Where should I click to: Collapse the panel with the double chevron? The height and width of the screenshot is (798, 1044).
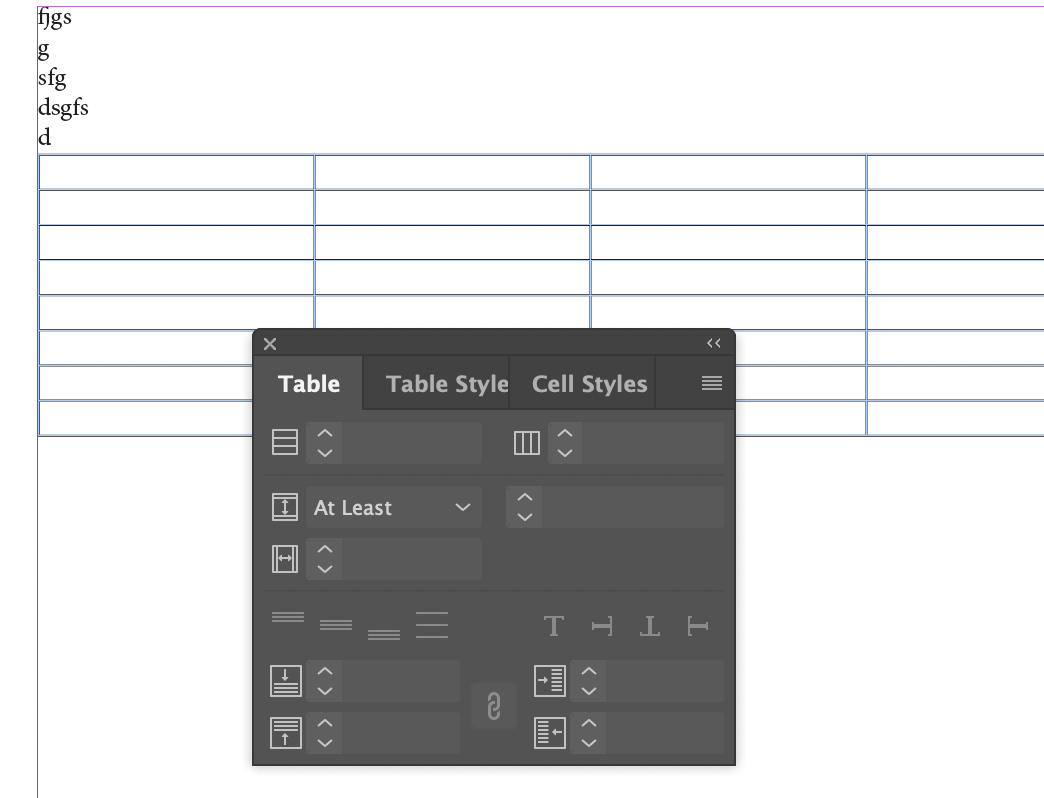713,343
